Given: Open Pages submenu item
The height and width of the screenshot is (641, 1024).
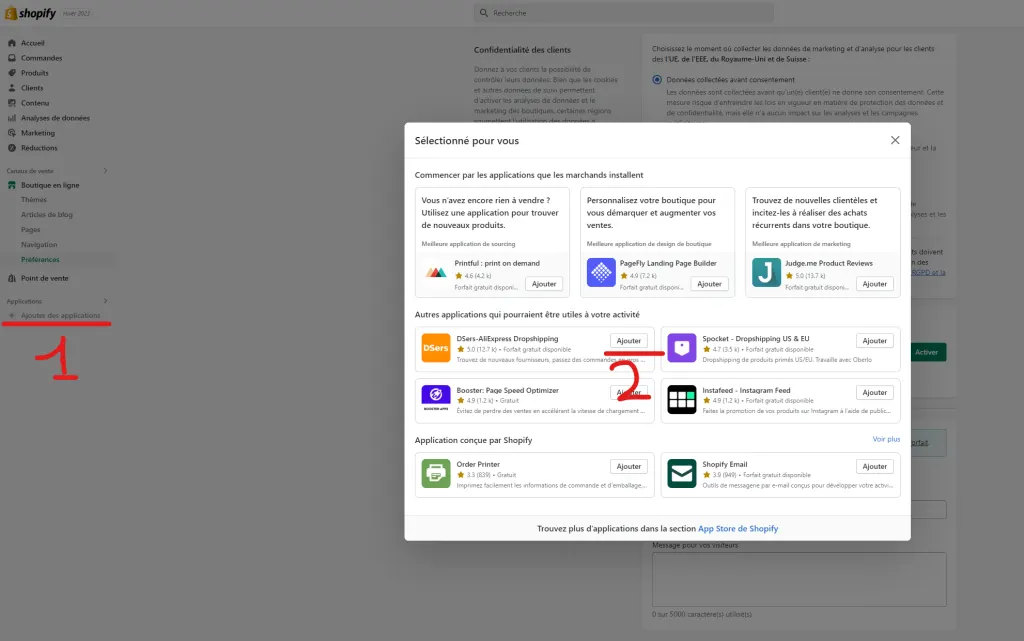Looking at the screenshot, I should tap(30, 230).
